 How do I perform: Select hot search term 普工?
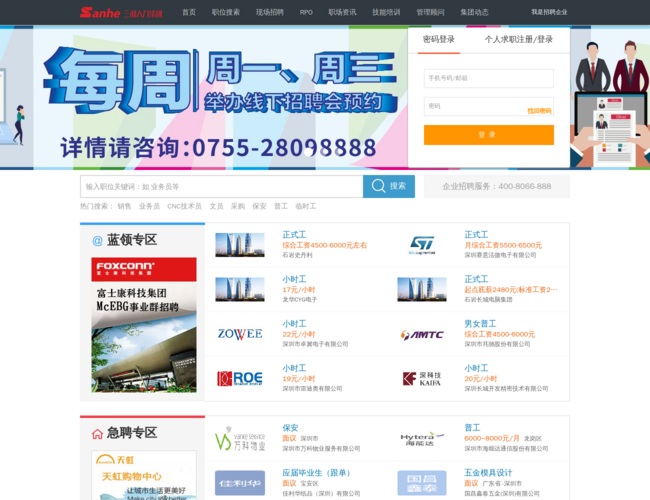tap(281, 206)
